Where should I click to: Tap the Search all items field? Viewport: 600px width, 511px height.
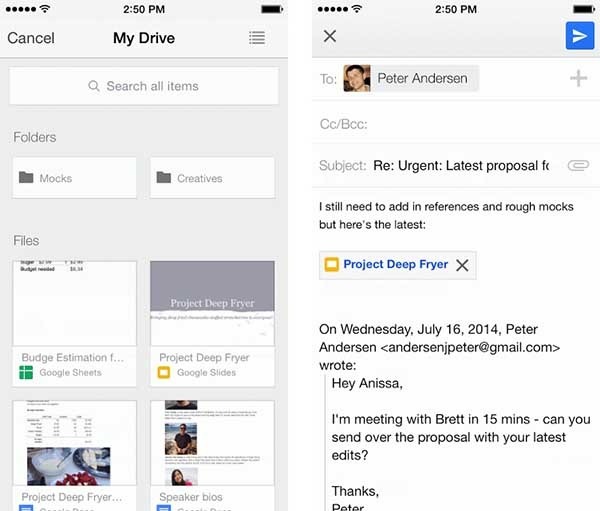pyautogui.click(x=144, y=86)
